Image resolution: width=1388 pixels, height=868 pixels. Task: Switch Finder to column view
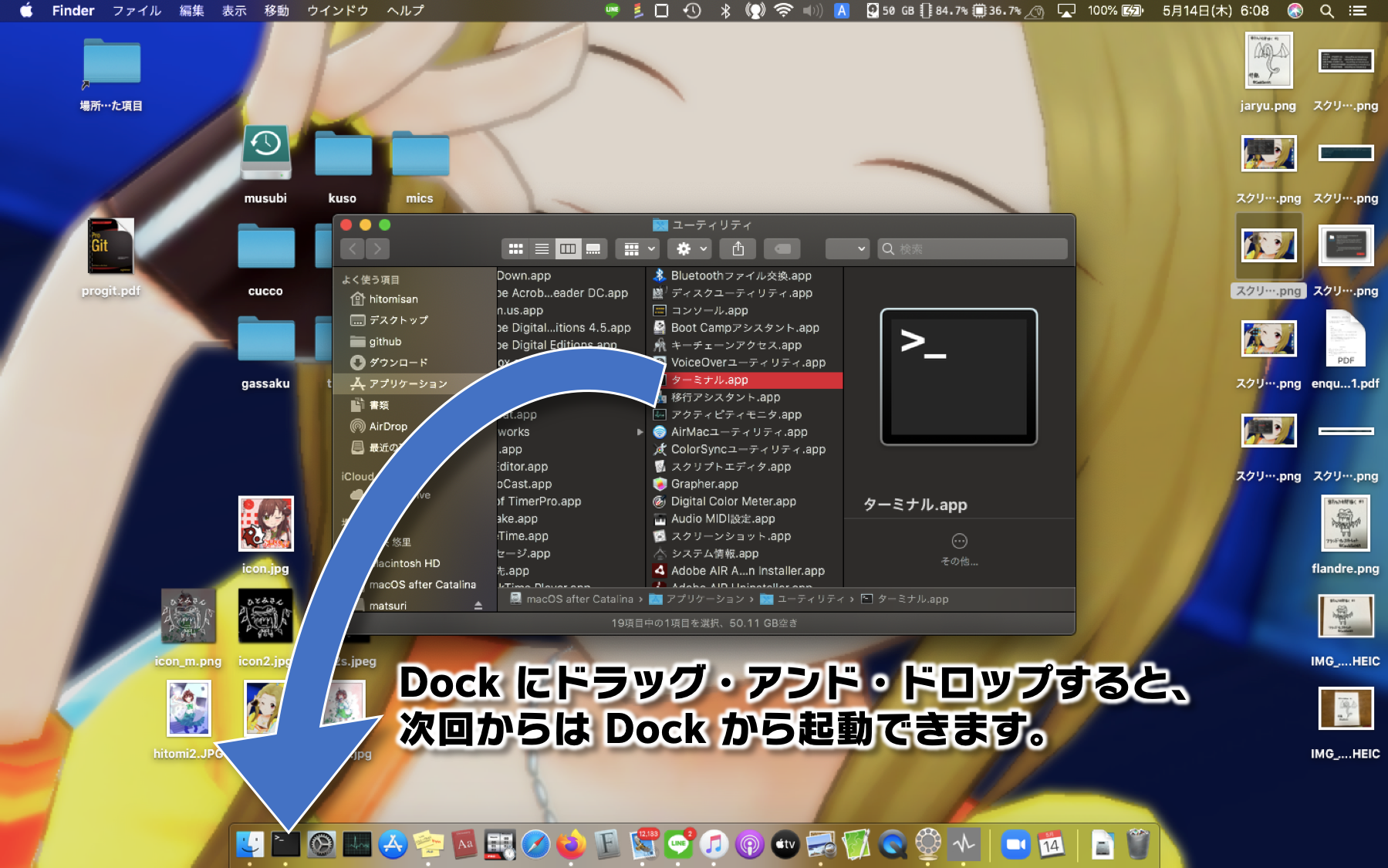click(568, 248)
